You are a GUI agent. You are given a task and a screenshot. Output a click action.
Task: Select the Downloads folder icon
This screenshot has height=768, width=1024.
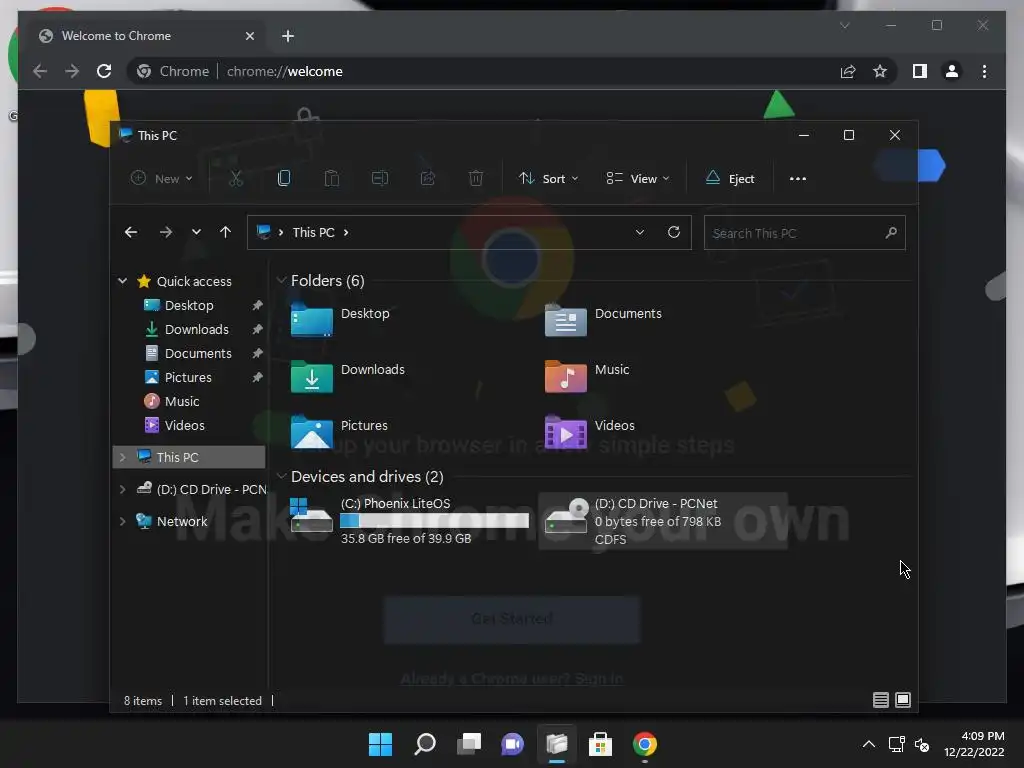(x=312, y=377)
